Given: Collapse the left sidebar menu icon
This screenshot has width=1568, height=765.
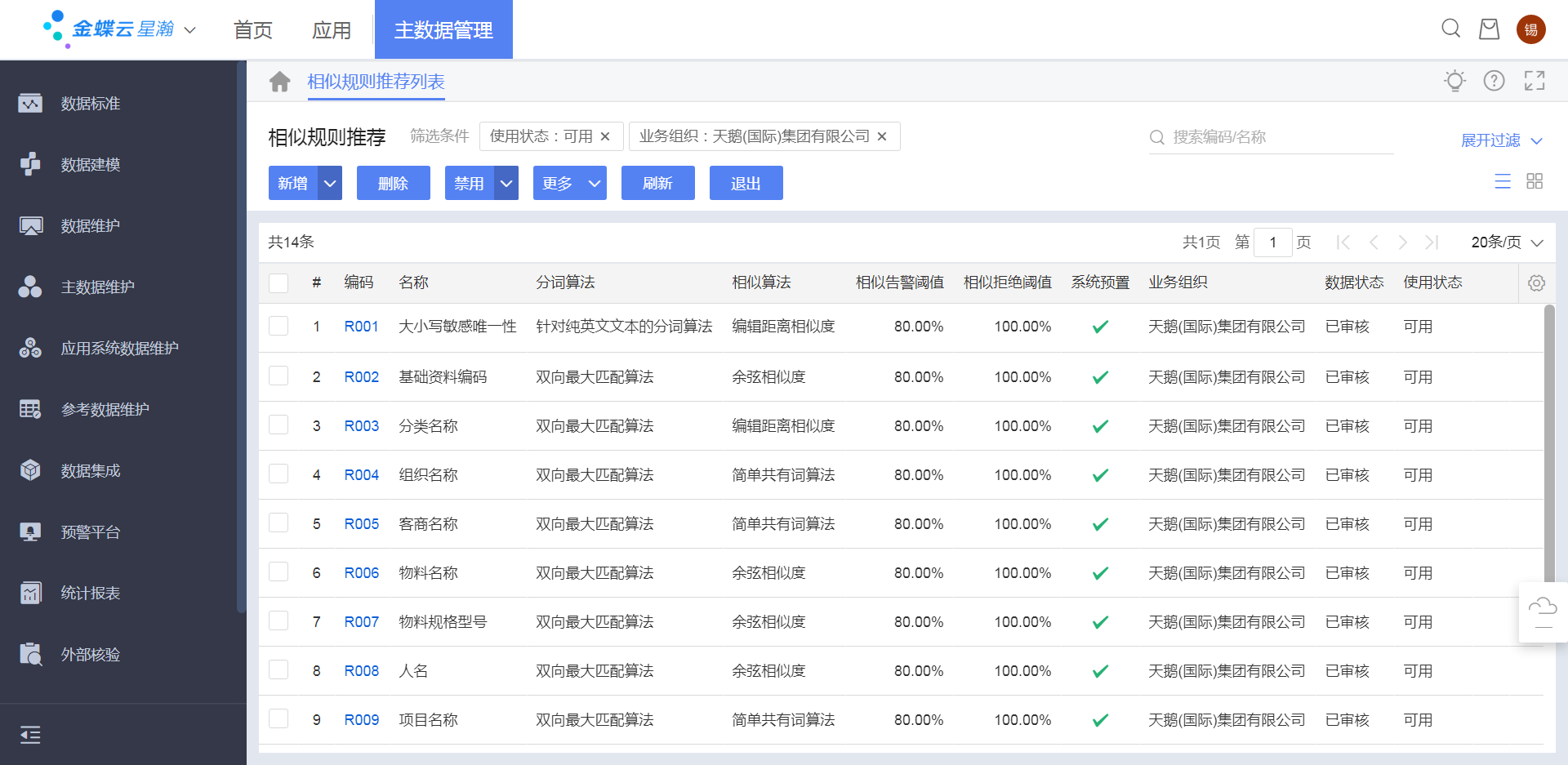Looking at the screenshot, I should (x=30, y=735).
